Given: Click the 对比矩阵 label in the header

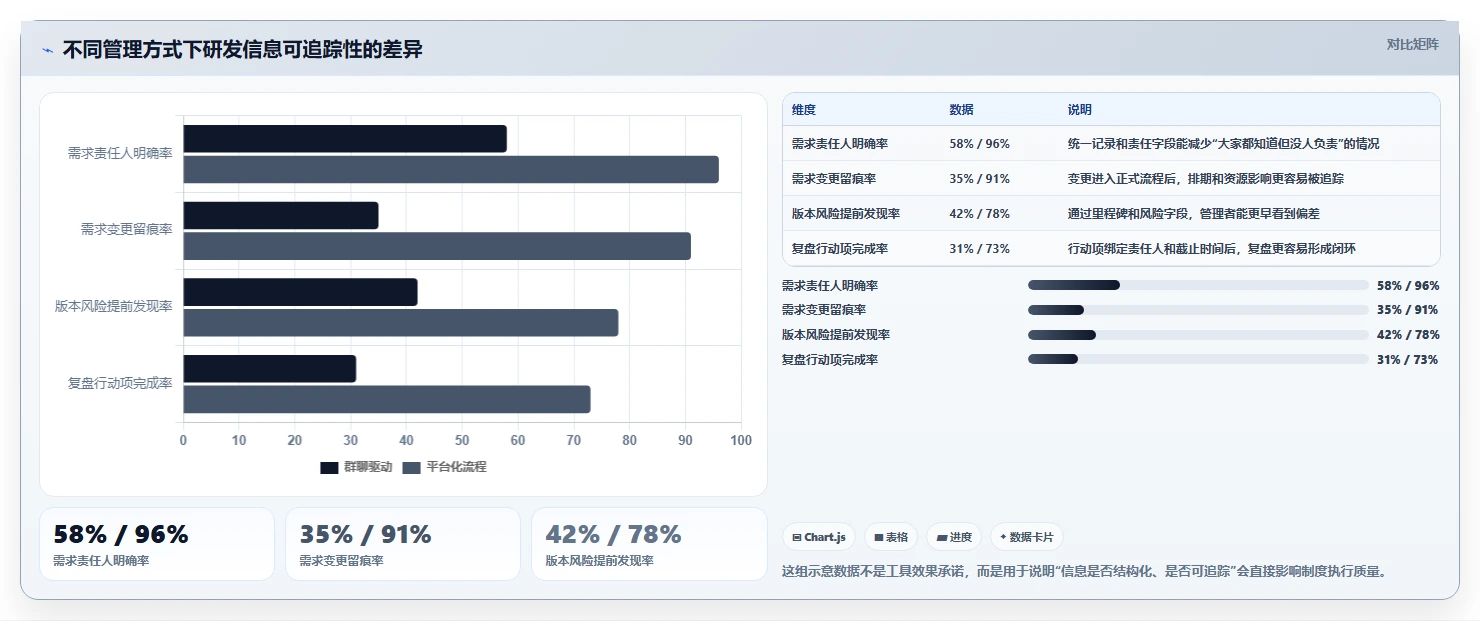Looking at the screenshot, I should point(1413,44).
